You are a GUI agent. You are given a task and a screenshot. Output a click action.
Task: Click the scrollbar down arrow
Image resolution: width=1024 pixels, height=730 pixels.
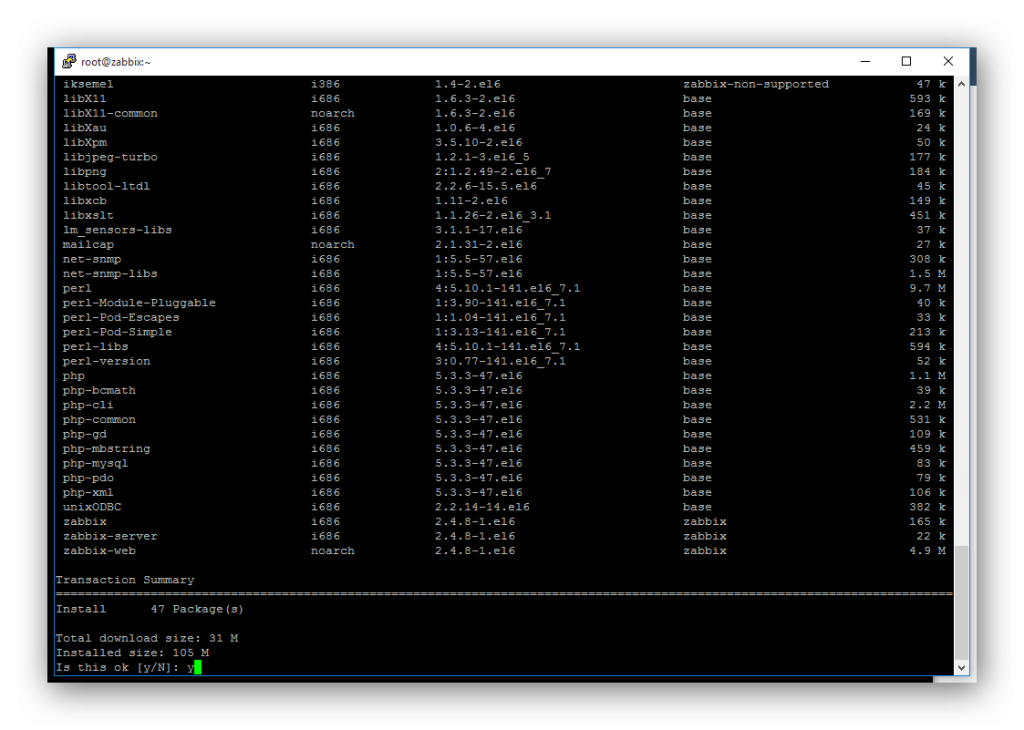coord(961,667)
